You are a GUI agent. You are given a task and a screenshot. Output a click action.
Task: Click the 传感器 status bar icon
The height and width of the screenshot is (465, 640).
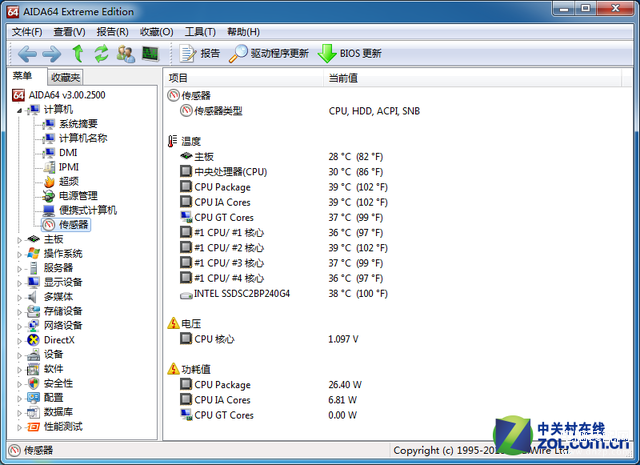point(14,450)
